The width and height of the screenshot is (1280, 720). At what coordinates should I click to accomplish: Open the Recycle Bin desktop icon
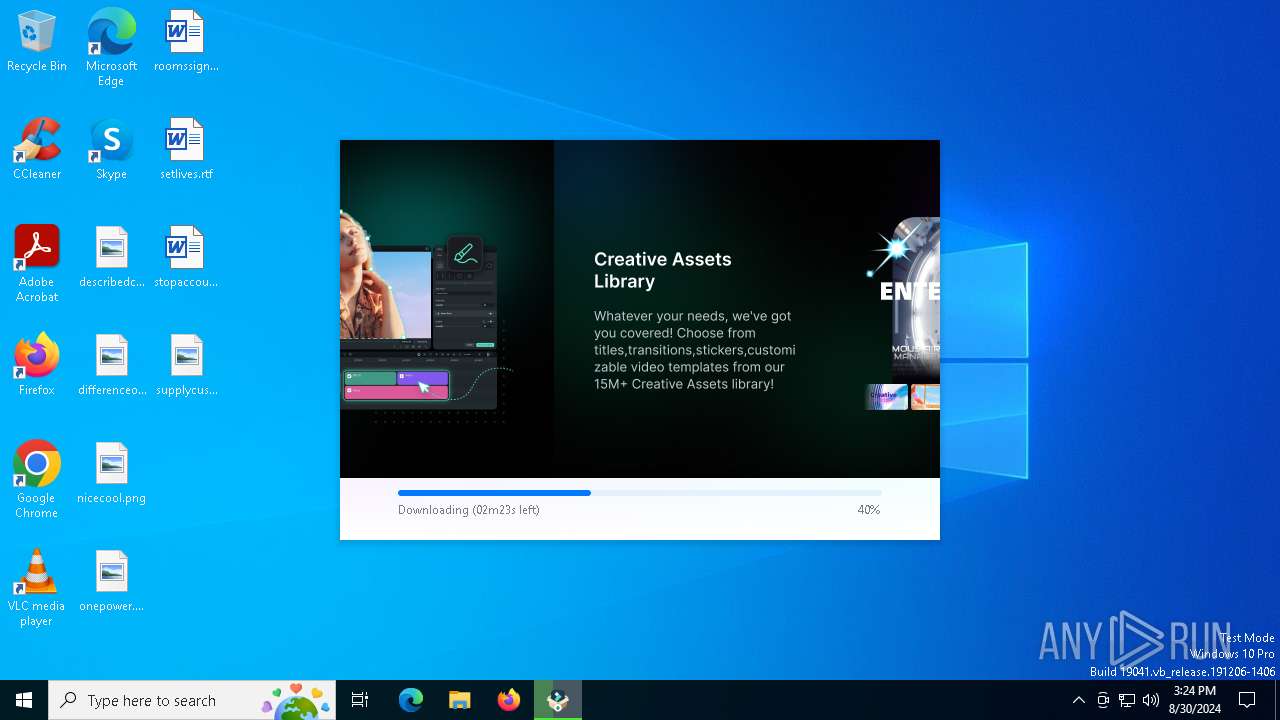pyautogui.click(x=37, y=42)
